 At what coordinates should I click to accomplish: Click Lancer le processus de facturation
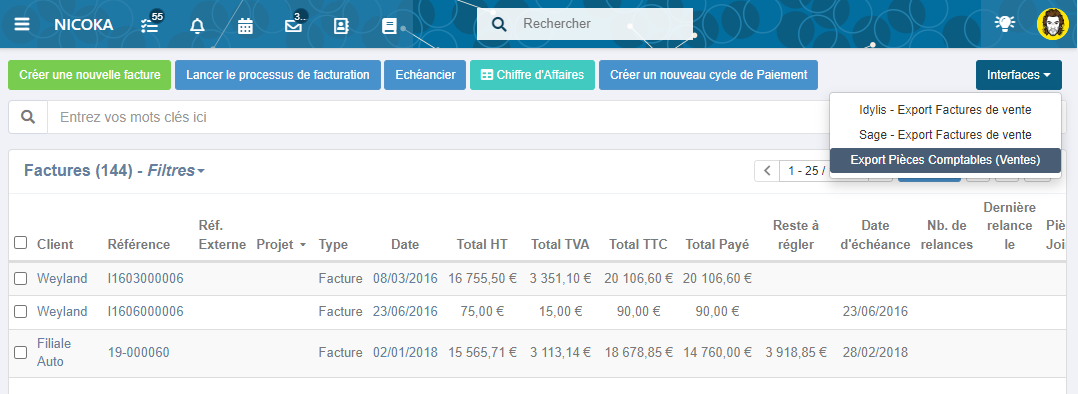point(278,75)
